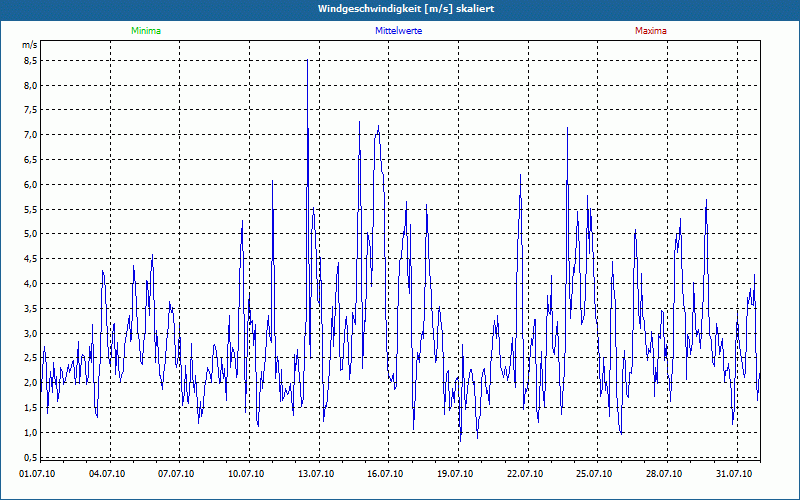Click the 13.07.10 date label
The width and height of the screenshot is (800, 500).
316,474
